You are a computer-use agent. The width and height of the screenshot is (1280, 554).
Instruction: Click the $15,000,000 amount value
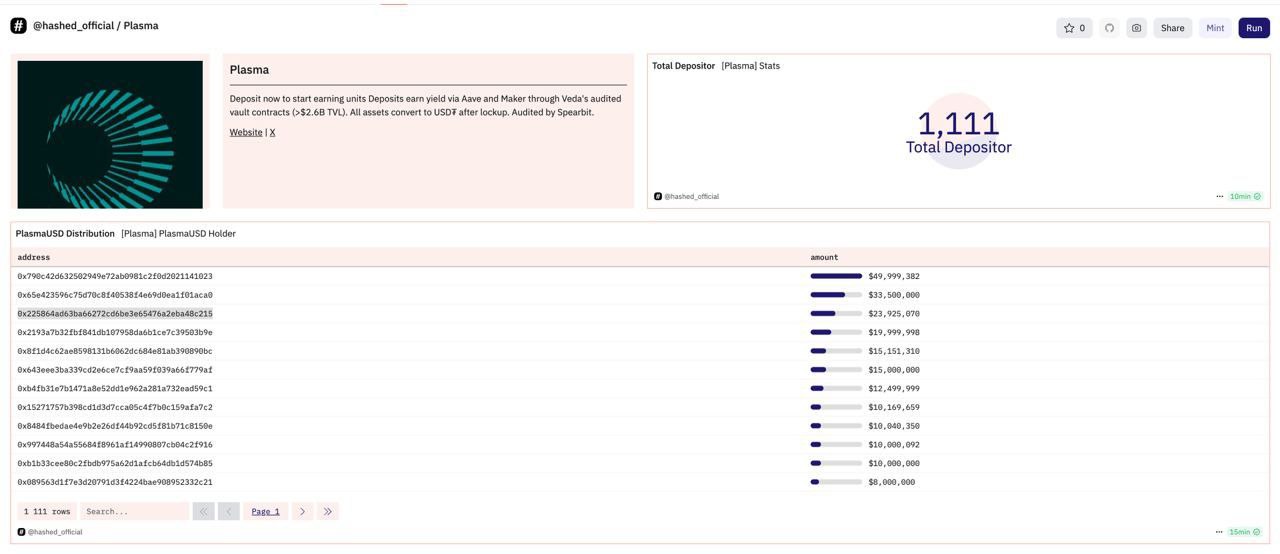(893, 370)
